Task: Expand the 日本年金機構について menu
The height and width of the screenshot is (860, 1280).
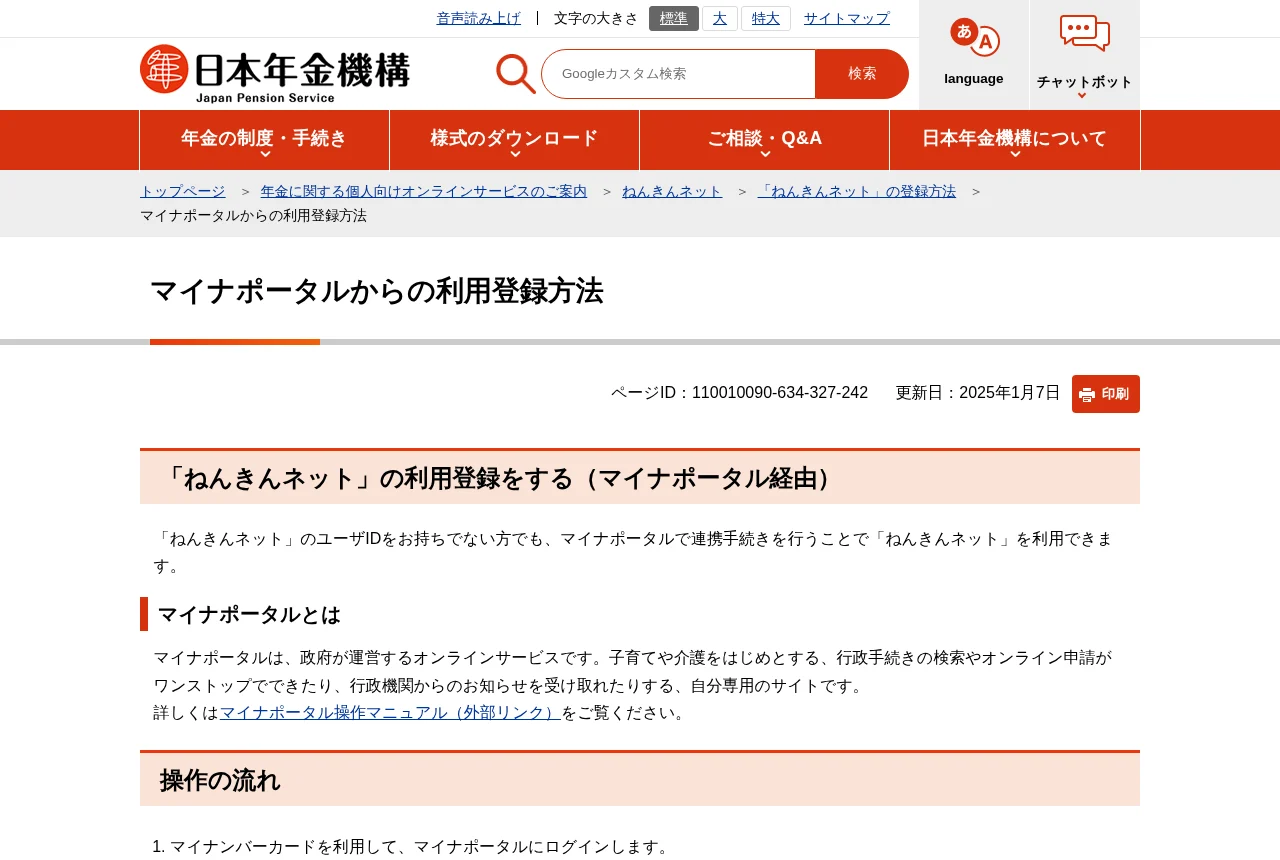Action: tap(1015, 140)
